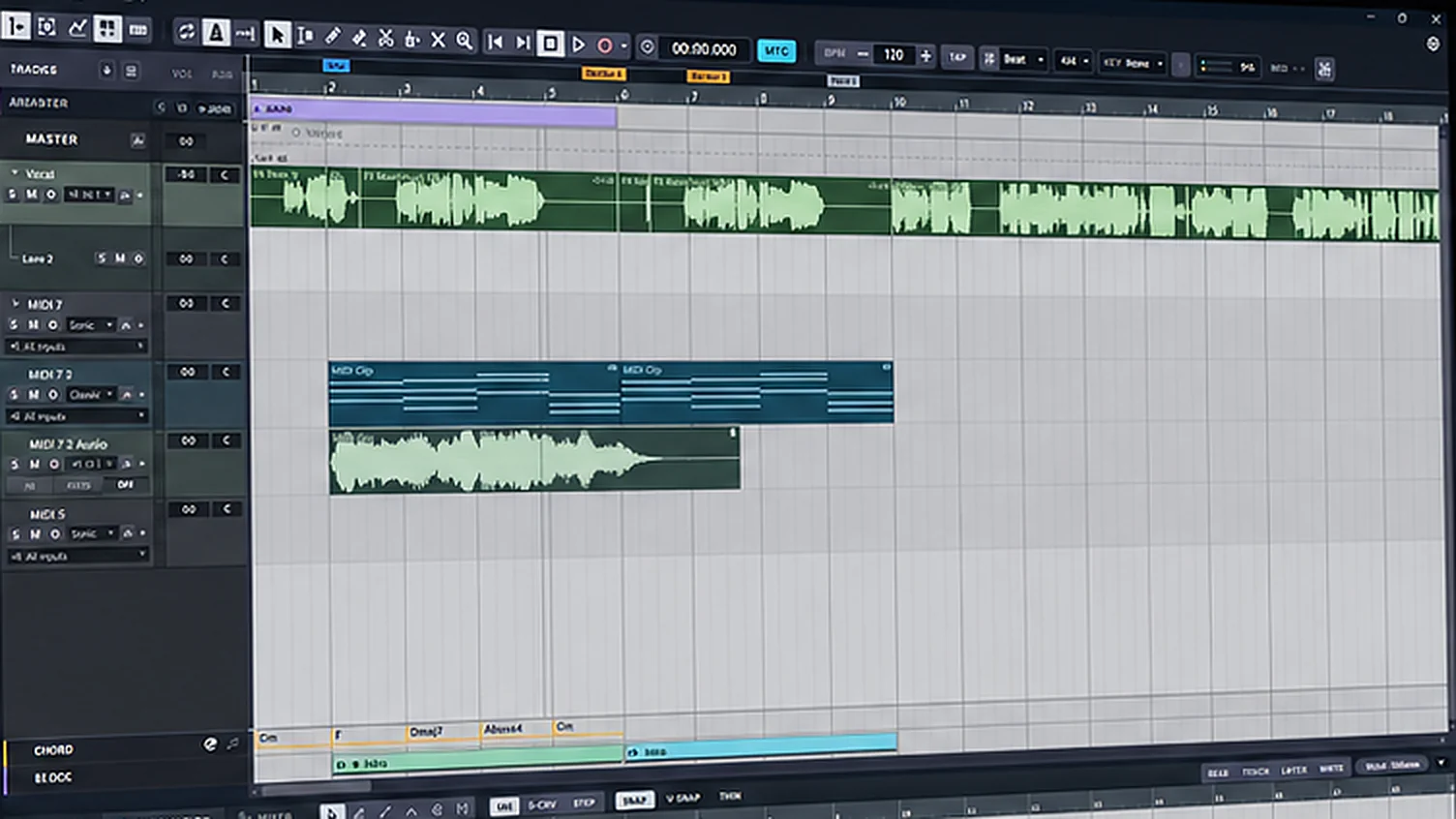Jump to project start
1456x819 pixels.
[x=495, y=42]
